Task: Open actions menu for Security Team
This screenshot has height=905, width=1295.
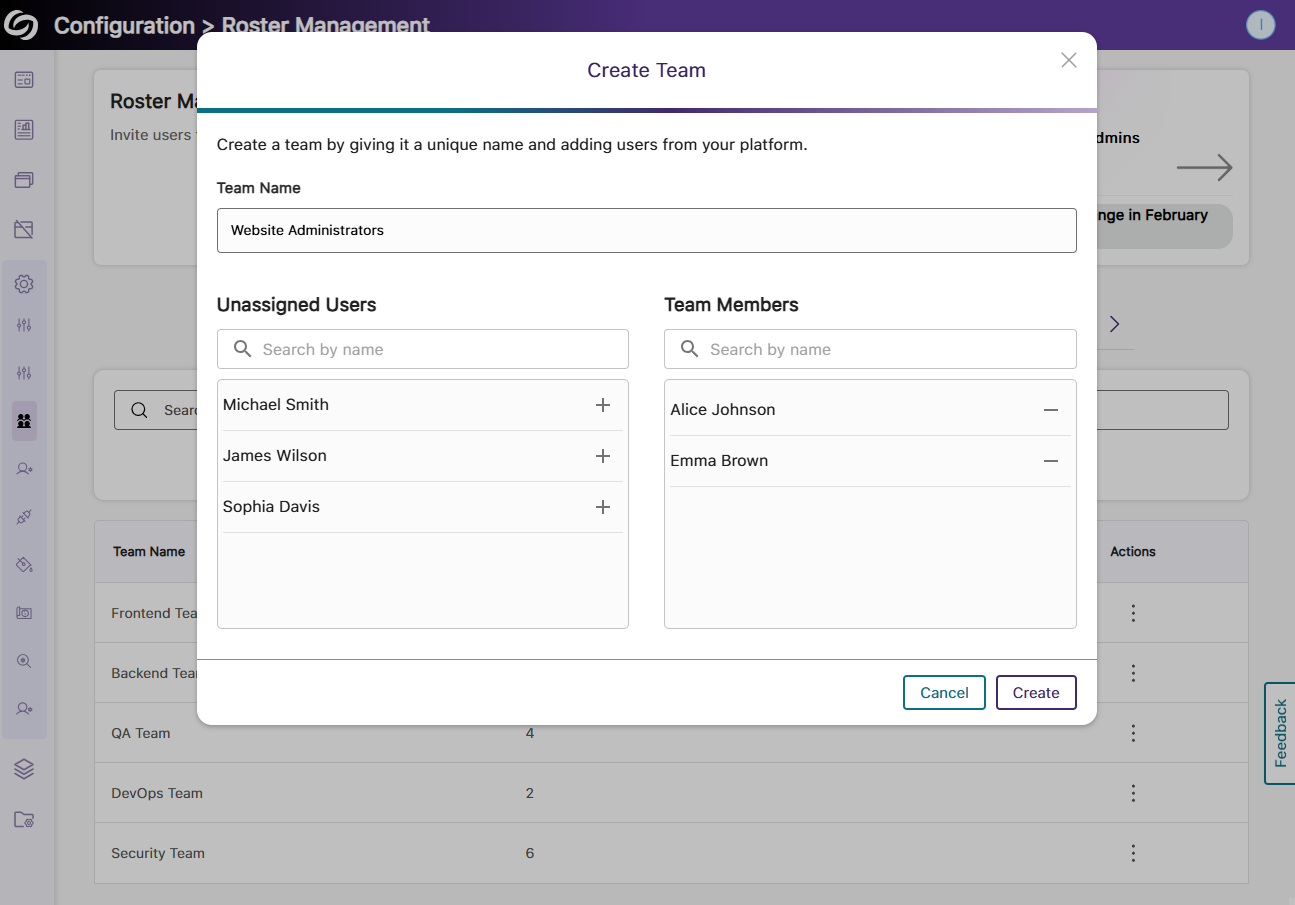Action: point(1132,853)
